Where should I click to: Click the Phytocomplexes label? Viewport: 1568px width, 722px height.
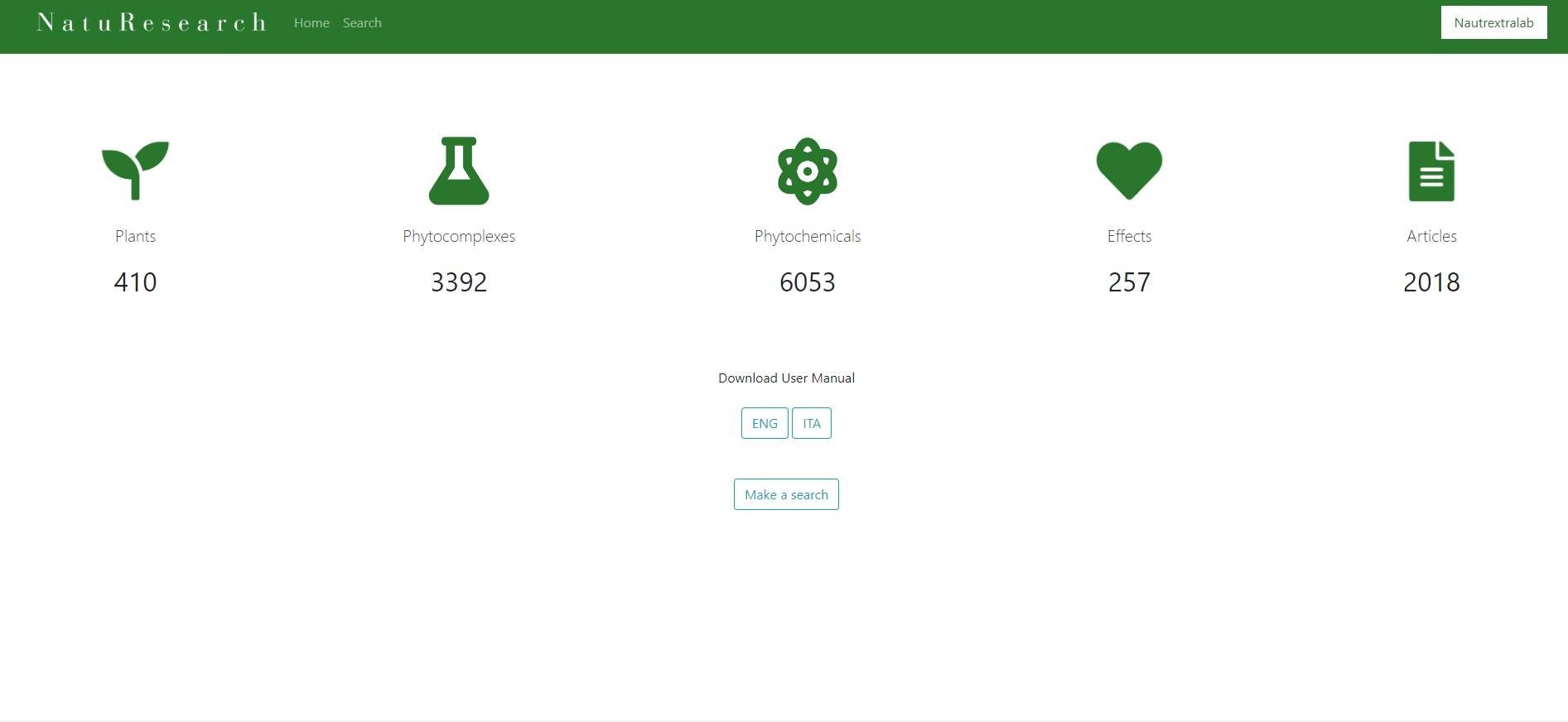point(459,236)
